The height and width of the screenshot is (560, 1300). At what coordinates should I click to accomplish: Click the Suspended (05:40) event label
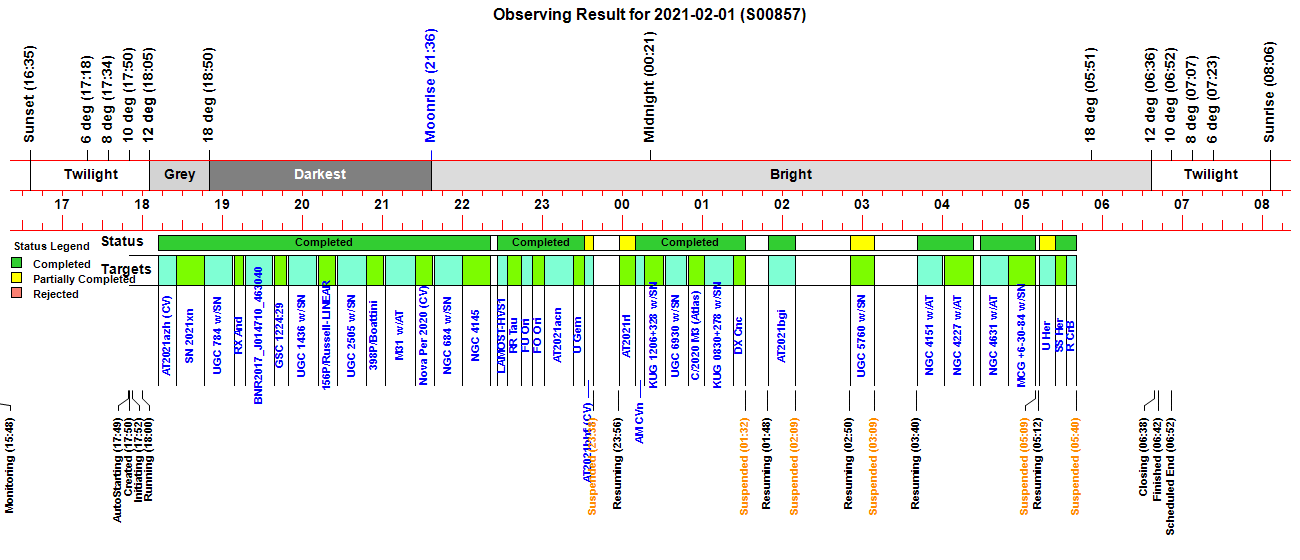click(x=1076, y=467)
